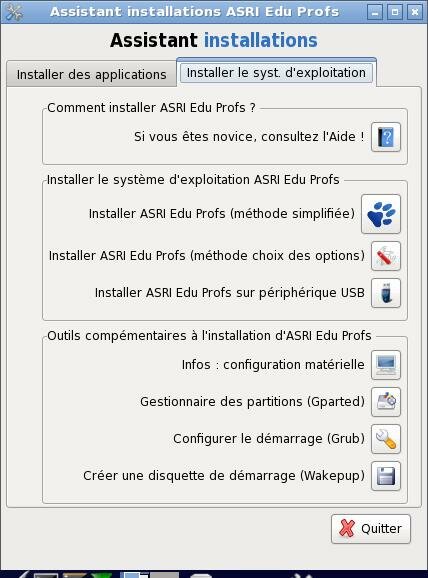Image resolution: width=428 pixels, height=578 pixels.
Task: Show hardware configuration with the monitor icon
Action: point(386,365)
